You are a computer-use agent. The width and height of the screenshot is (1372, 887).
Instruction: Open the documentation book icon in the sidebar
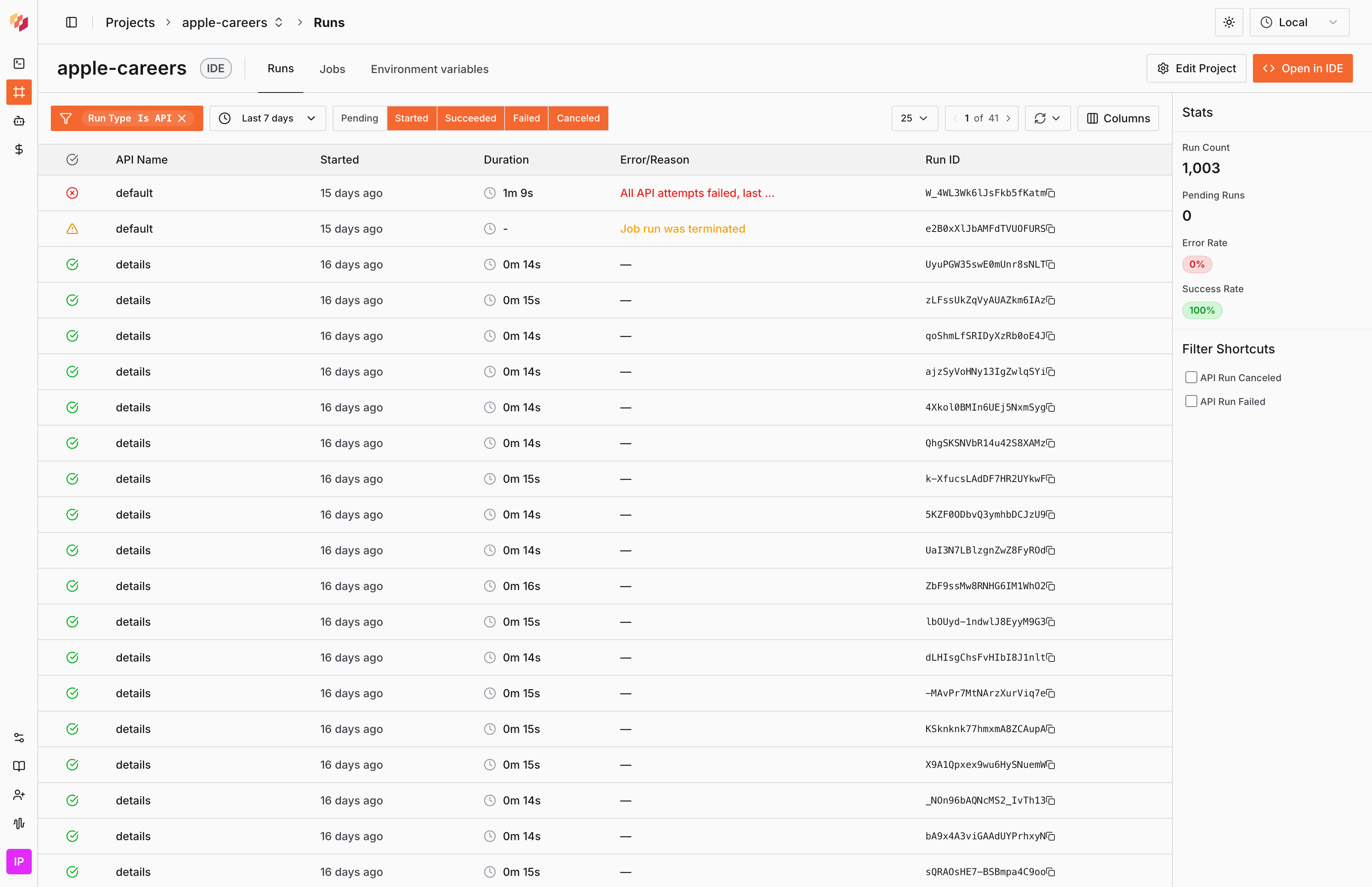pyautogui.click(x=19, y=766)
